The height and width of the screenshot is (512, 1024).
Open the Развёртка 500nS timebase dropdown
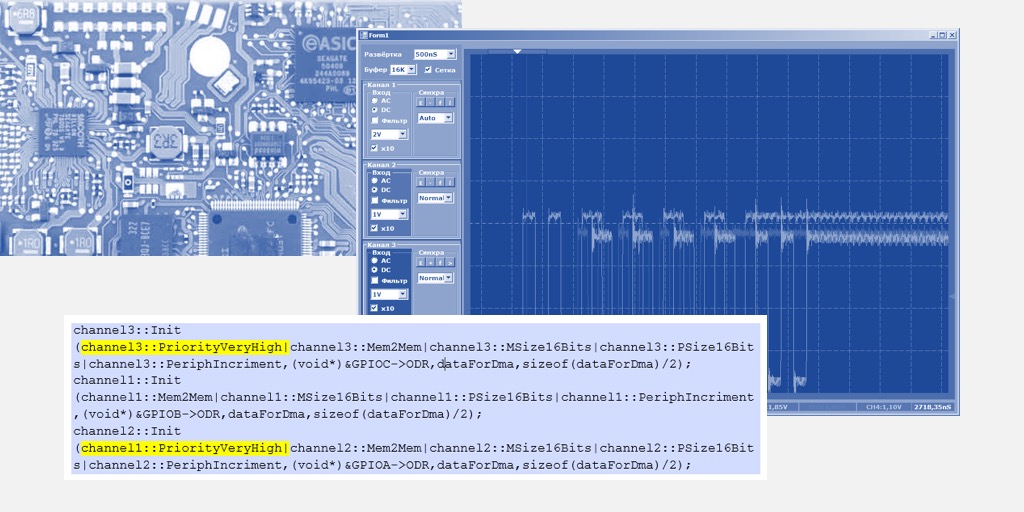[451, 54]
